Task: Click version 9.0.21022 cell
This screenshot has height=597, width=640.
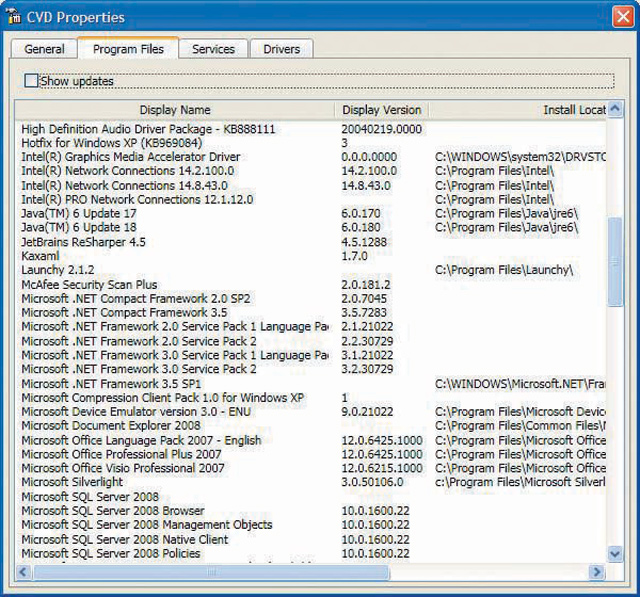Action: point(367,411)
